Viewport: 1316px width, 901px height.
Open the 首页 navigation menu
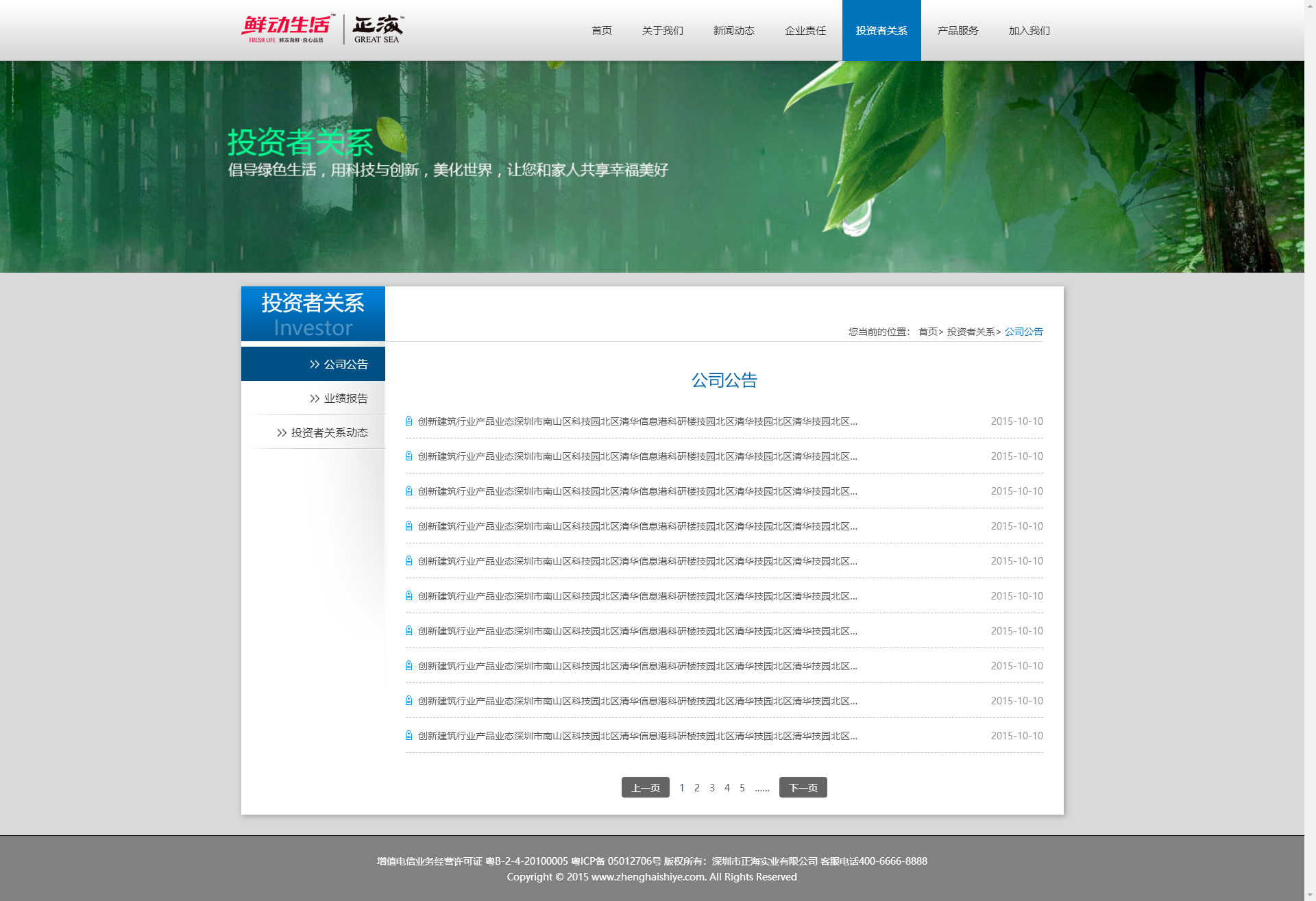point(601,31)
